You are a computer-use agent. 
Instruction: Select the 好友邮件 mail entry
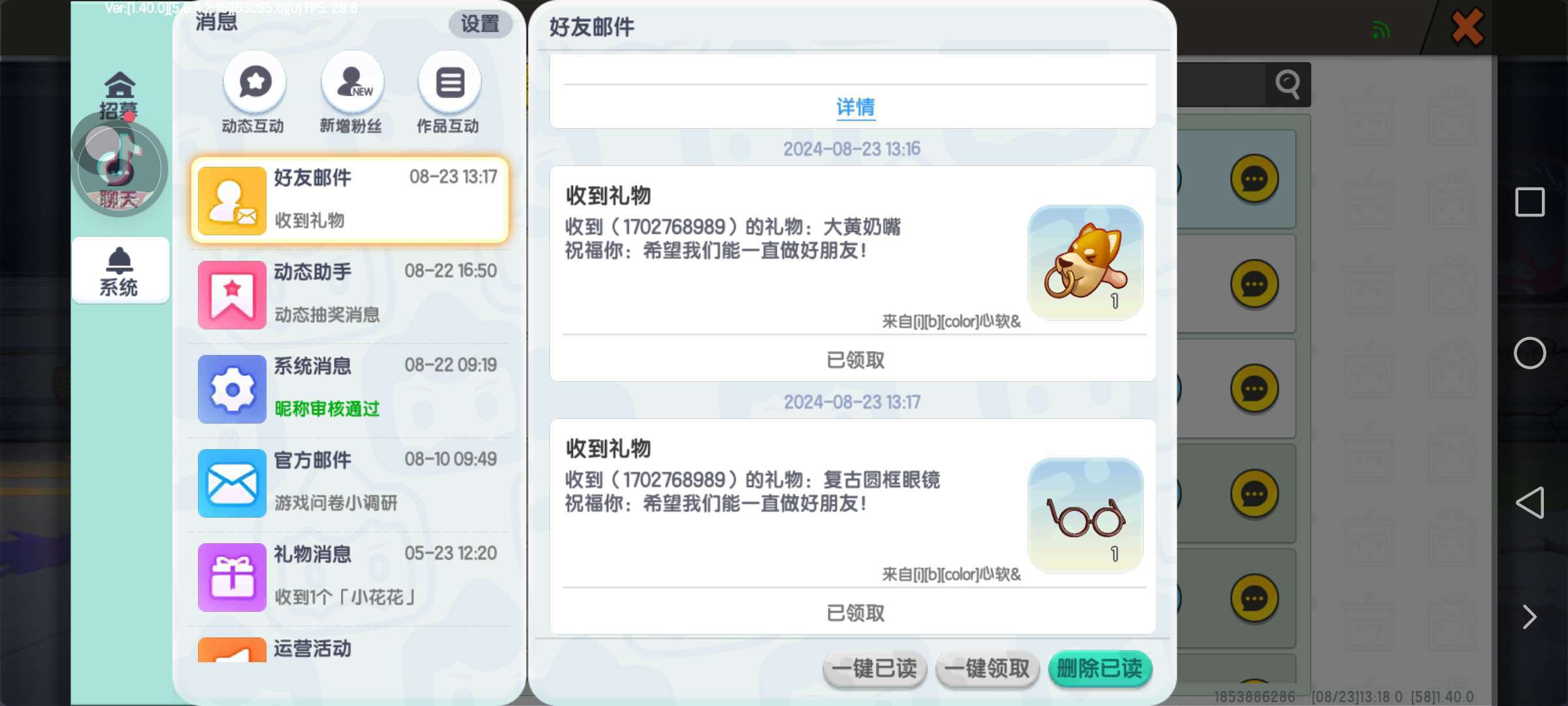350,200
